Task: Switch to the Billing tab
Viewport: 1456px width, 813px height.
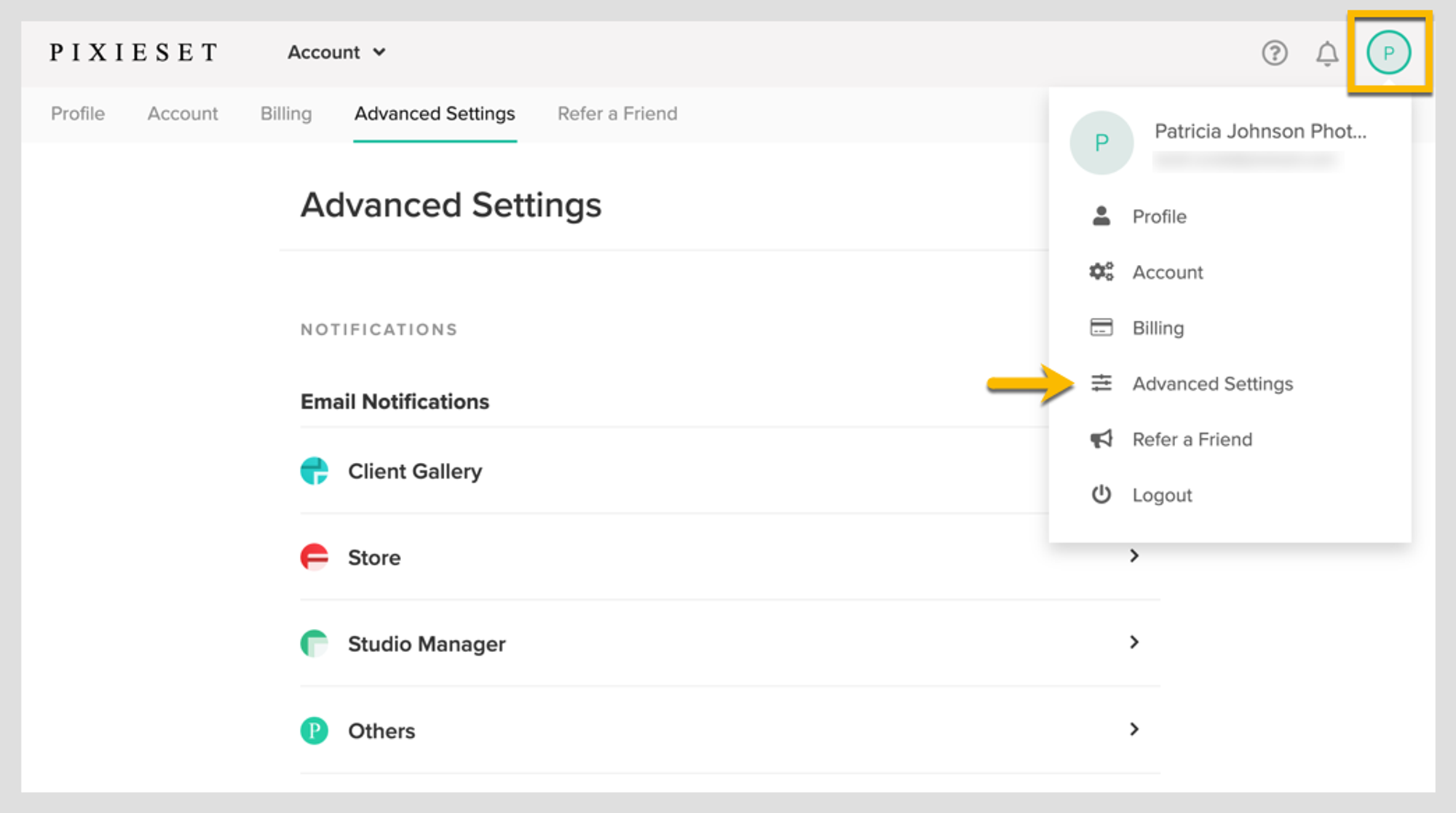Action: (286, 114)
